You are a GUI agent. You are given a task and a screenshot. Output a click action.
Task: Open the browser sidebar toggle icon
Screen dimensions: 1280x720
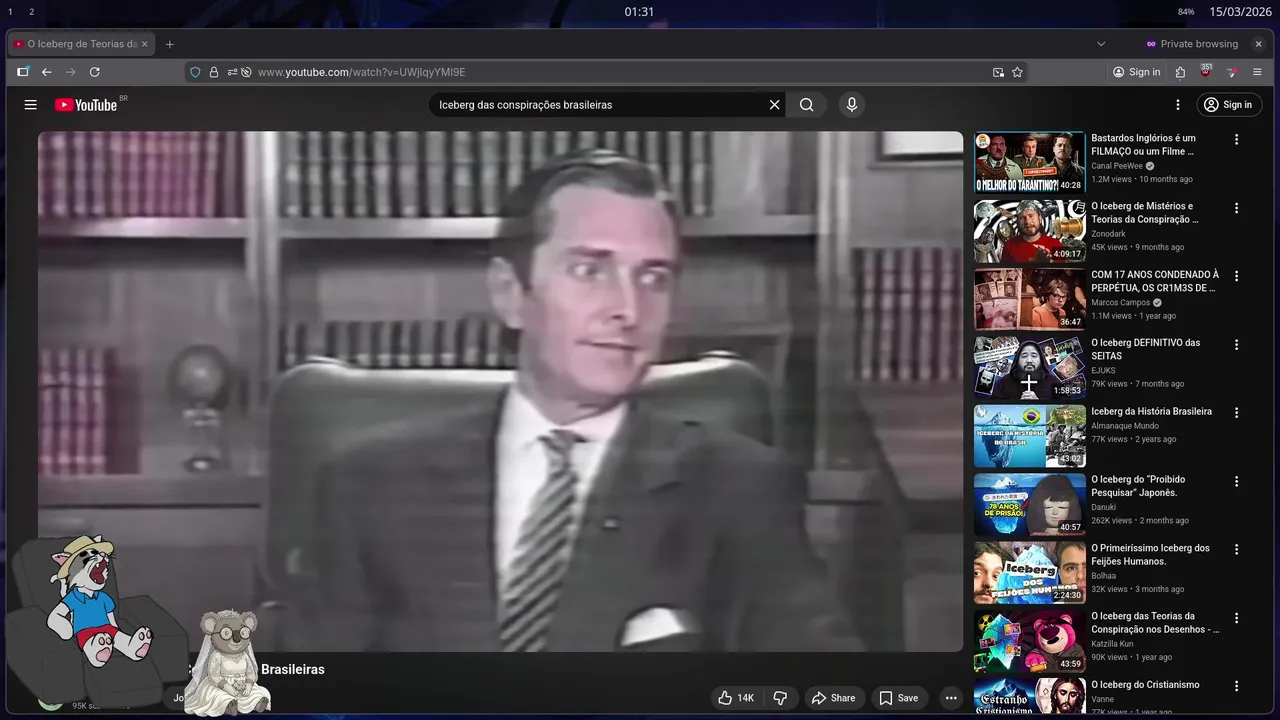pyautogui.click(x=22, y=72)
